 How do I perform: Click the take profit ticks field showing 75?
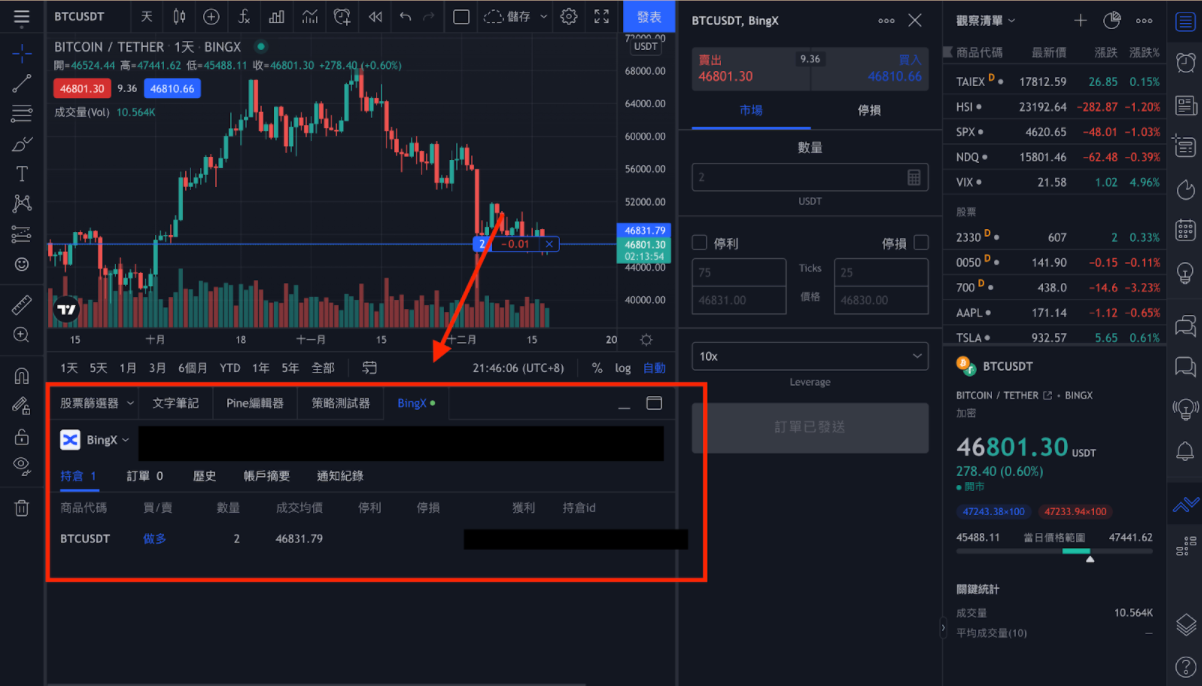tap(739, 272)
